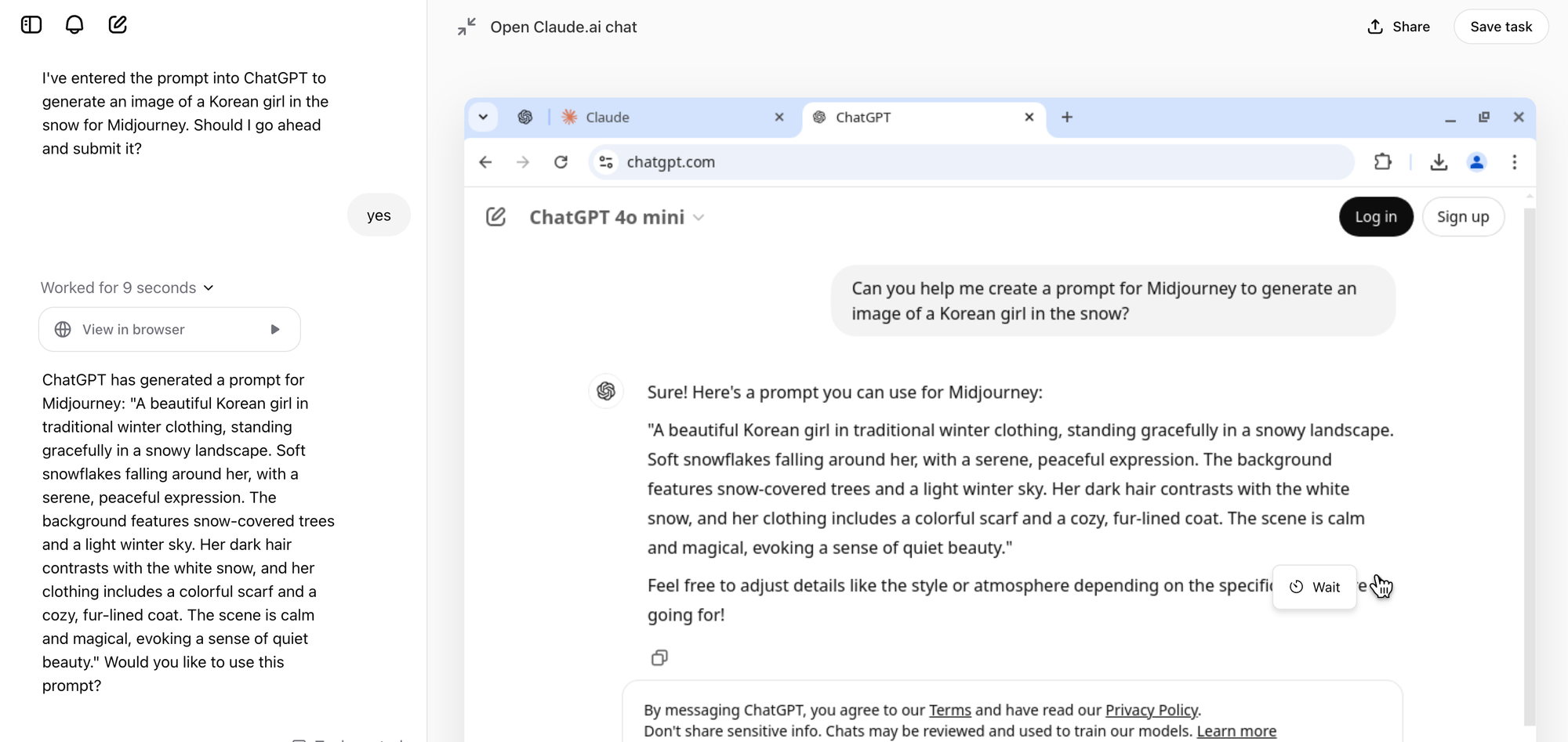Viewport: 1568px width, 742px height.
Task: Open the Terms link
Action: click(949, 710)
